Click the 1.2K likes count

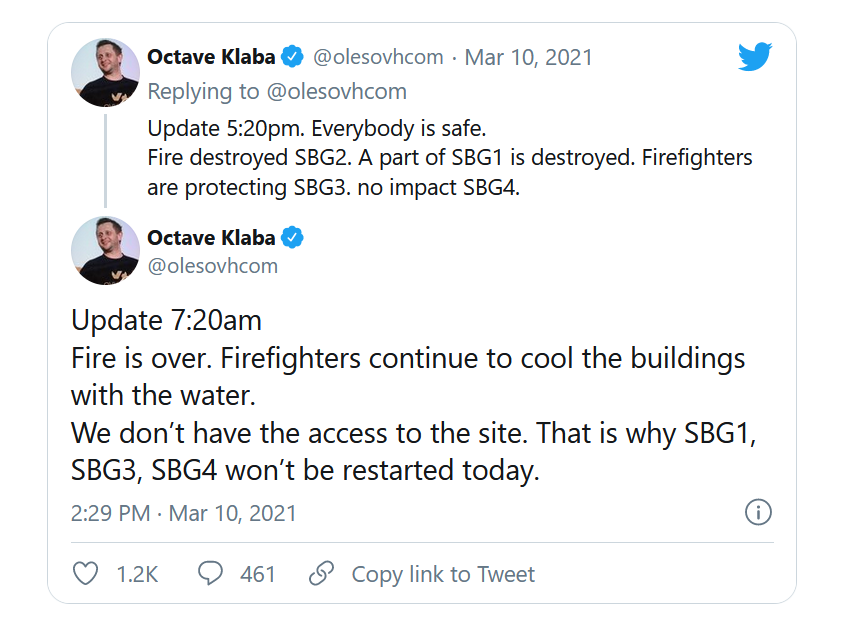click(x=137, y=574)
